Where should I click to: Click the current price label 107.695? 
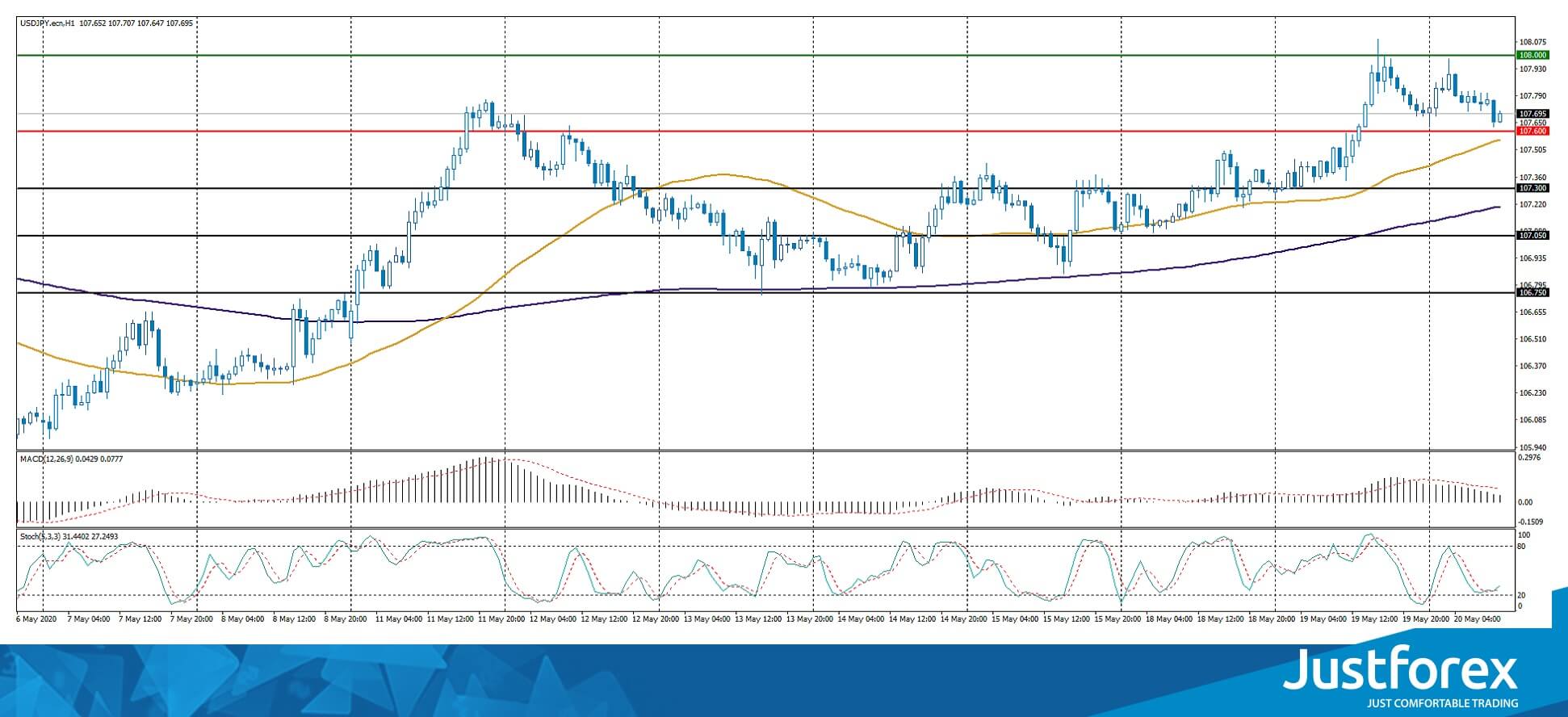coord(1532,114)
